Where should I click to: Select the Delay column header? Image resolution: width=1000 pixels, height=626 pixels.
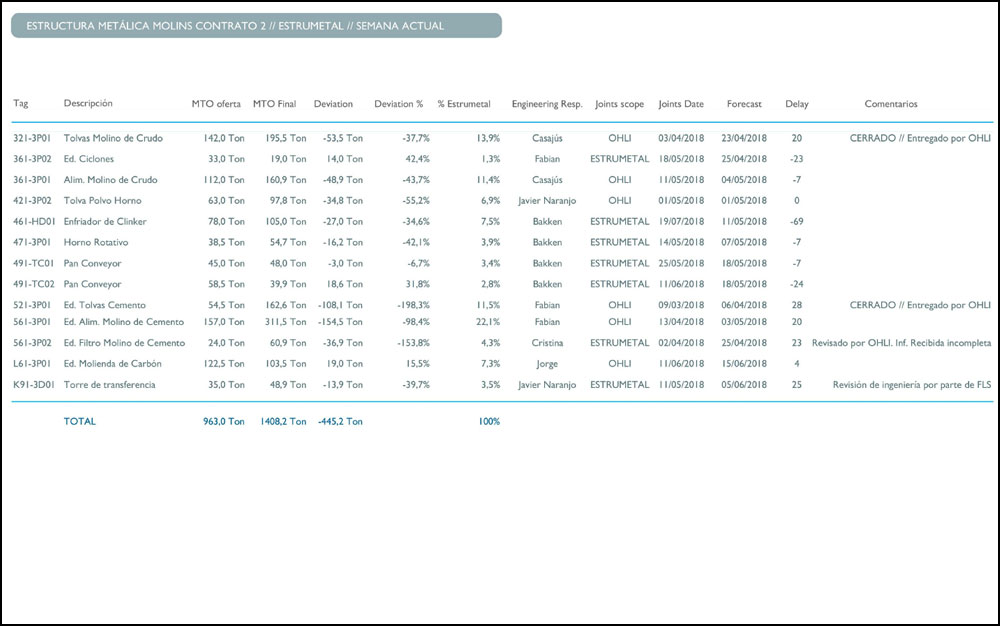[797, 104]
